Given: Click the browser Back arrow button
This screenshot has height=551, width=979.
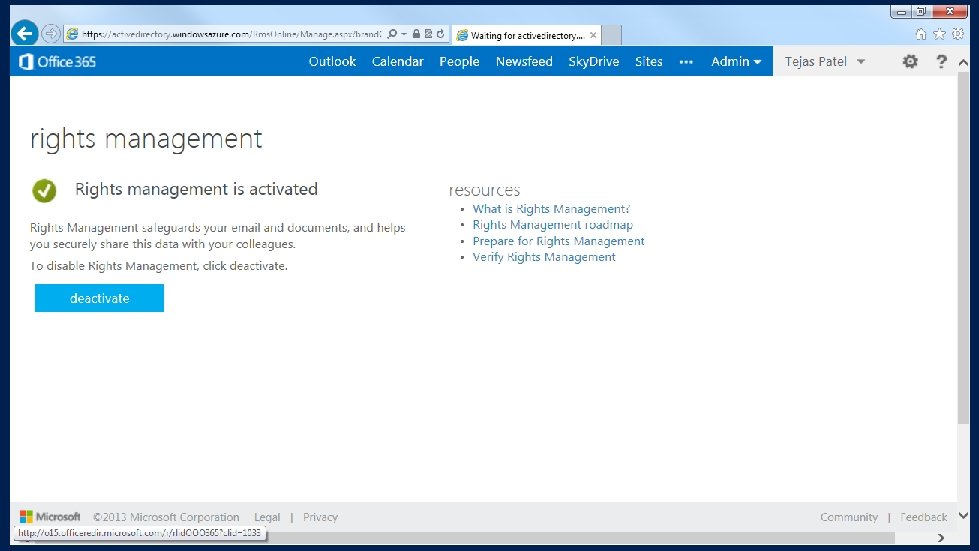Looking at the screenshot, I should pyautogui.click(x=24, y=33).
